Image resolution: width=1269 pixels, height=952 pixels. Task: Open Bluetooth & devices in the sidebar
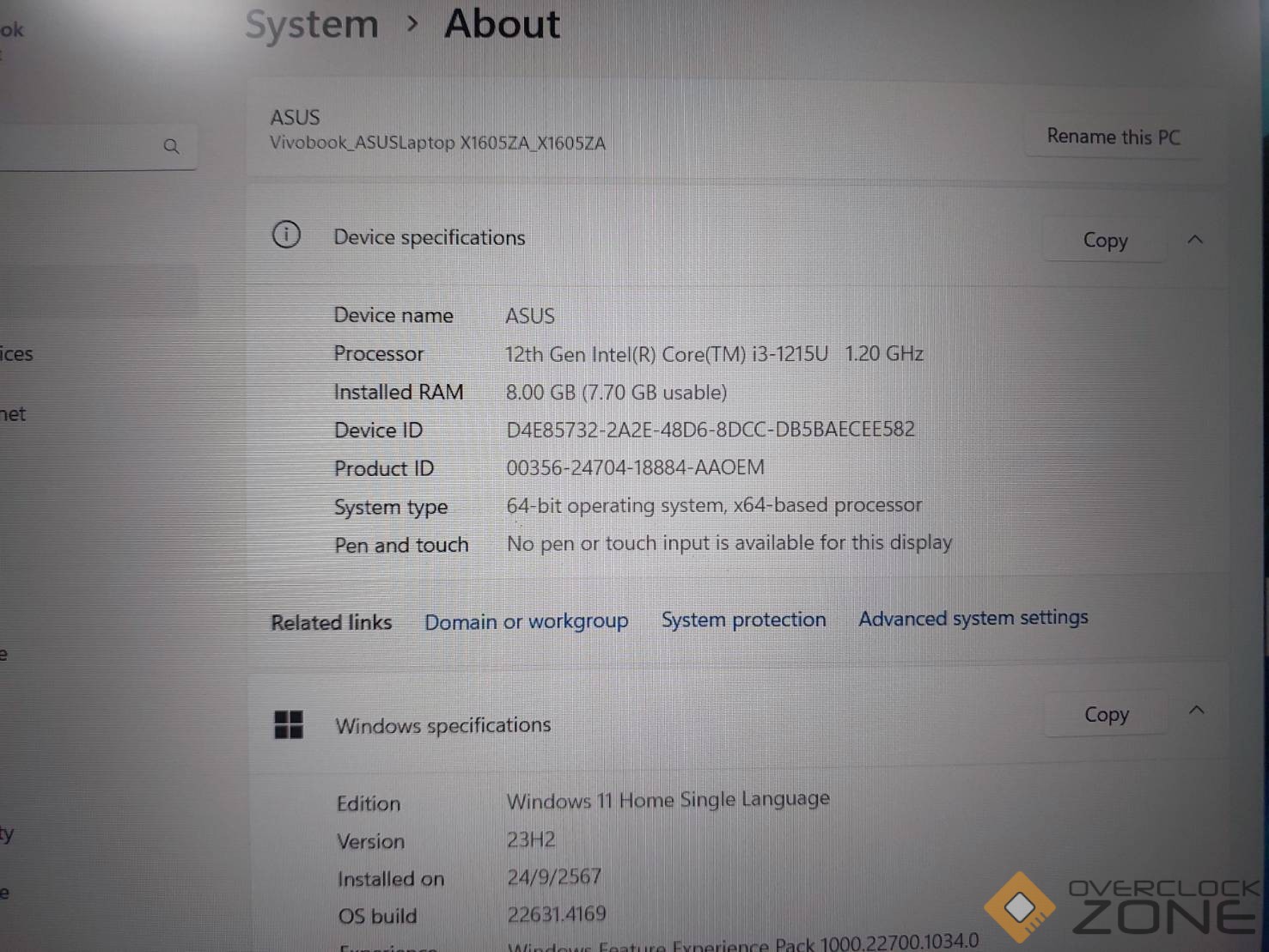click(x=17, y=354)
